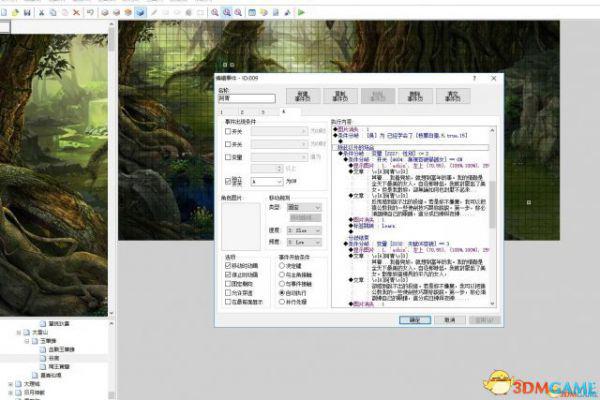
Task: Uncheck the self switch condition checkbox
Action: coord(228,181)
